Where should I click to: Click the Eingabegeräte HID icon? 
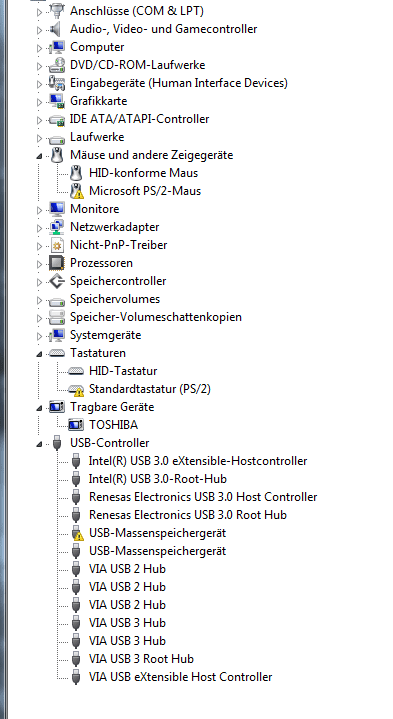[57, 83]
